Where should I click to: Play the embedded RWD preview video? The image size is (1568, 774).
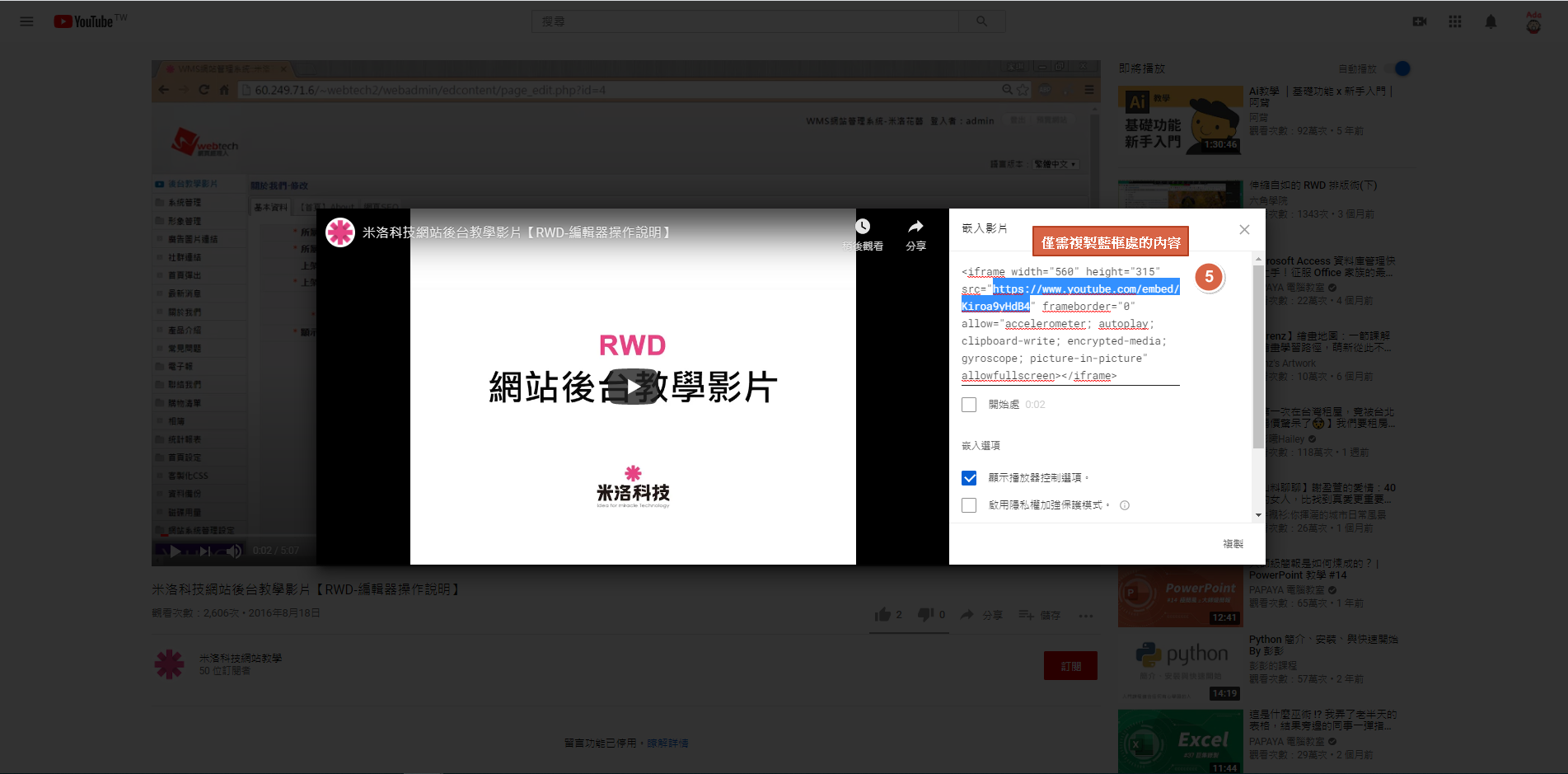(633, 387)
